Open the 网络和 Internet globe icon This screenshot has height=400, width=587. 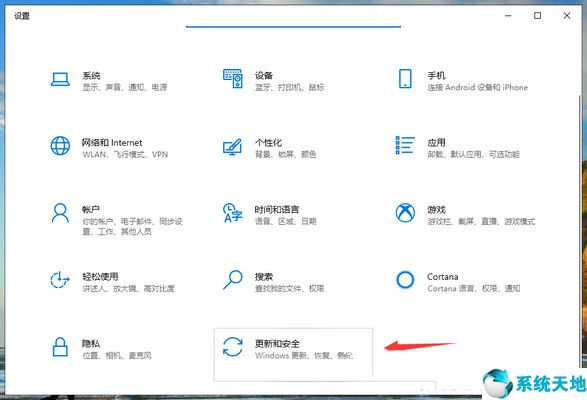pyautogui.click(x=60, y=146)
